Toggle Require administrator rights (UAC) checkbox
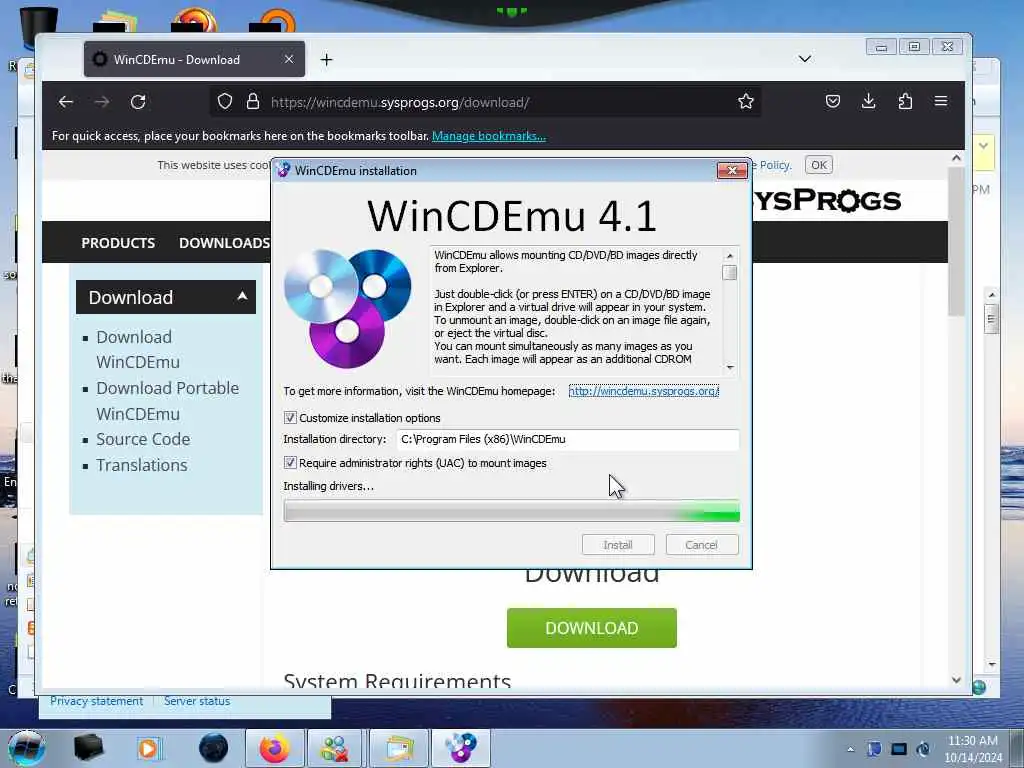 coord(290,462)
